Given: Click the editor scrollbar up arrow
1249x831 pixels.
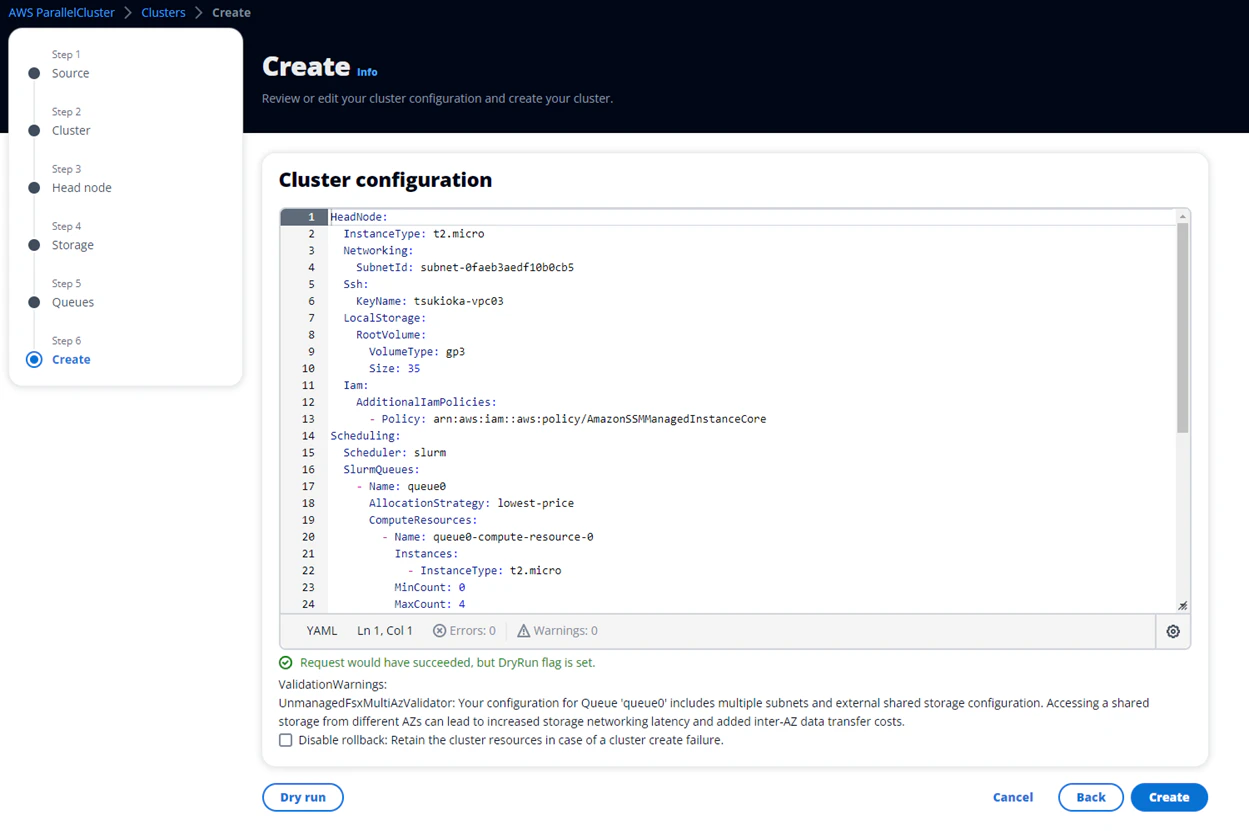Looking at the screenshot, I should click(1182, 216).
